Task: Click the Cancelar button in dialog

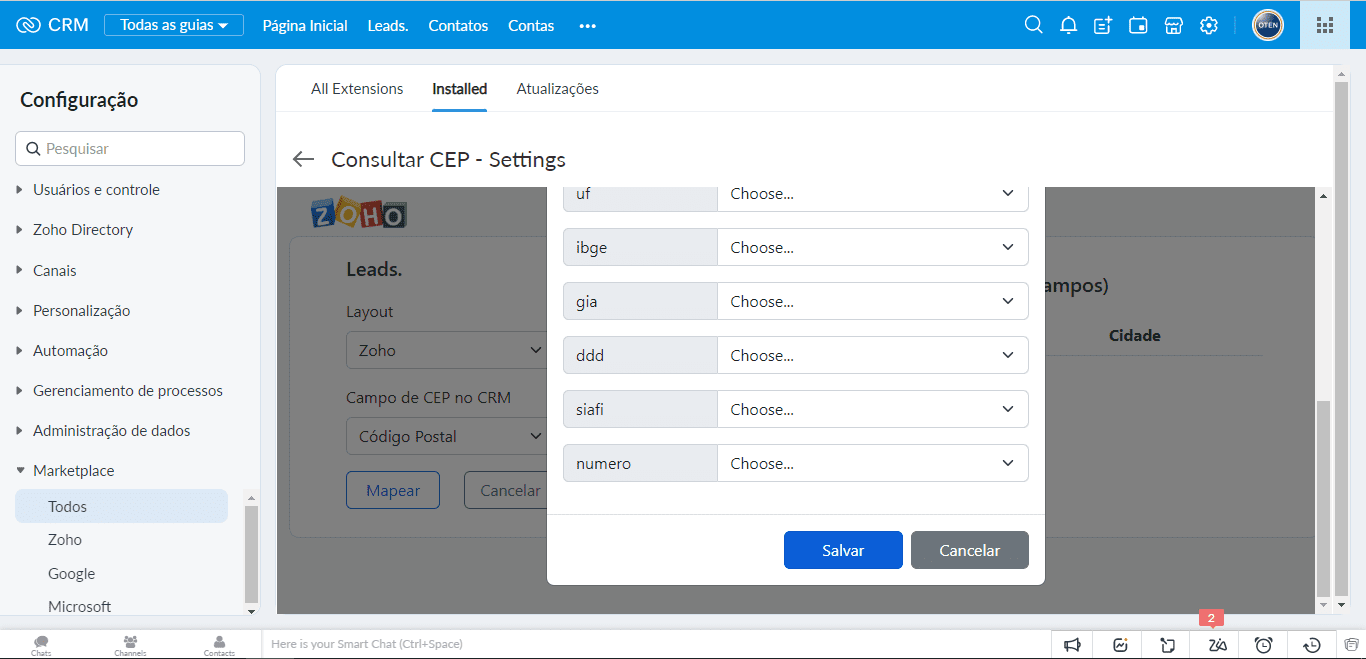Action: tap(969, 550)
